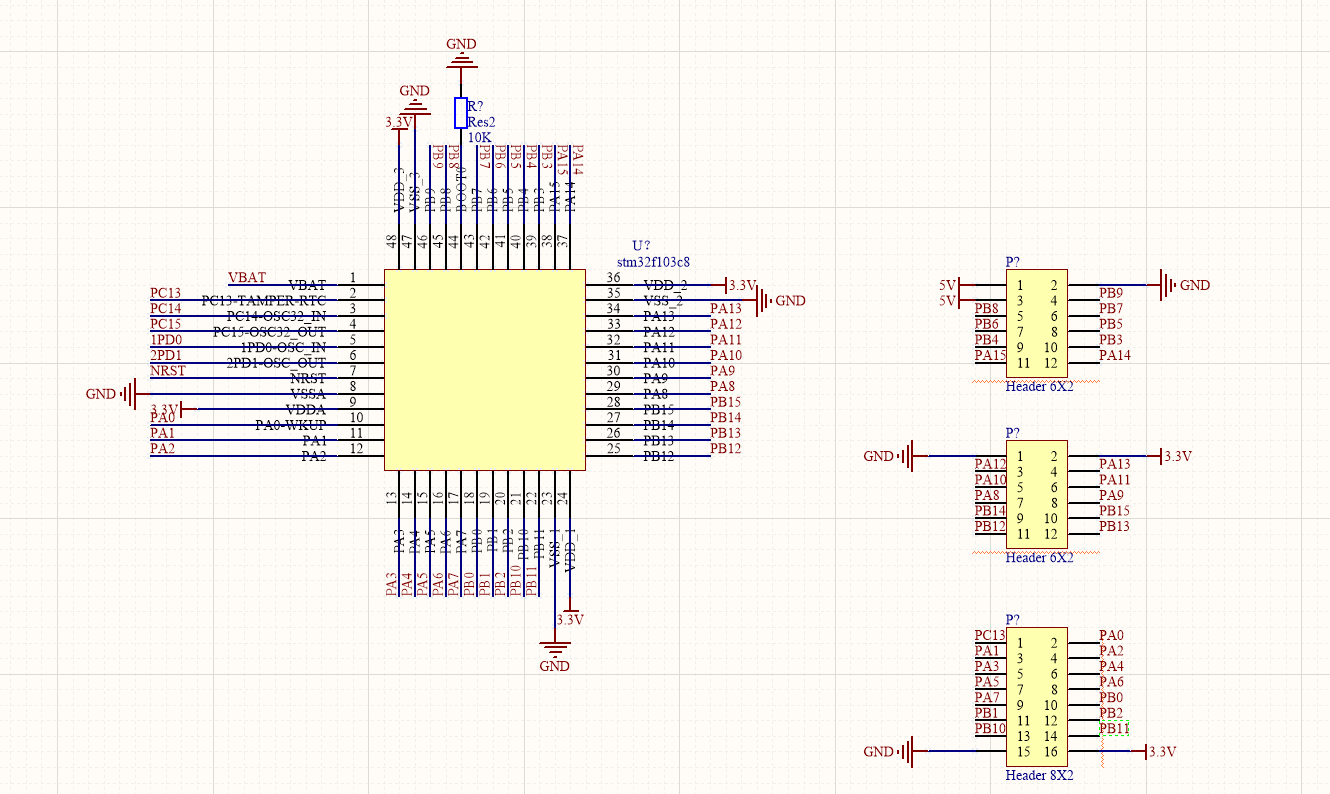This screenshot has width=1330, height=794.
Task: Click the PA6 net label on Header 8X2
Action: 1111,682
